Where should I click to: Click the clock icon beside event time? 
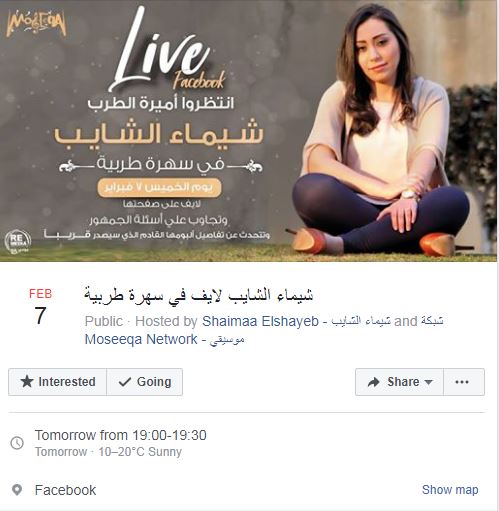coord(17,443)
